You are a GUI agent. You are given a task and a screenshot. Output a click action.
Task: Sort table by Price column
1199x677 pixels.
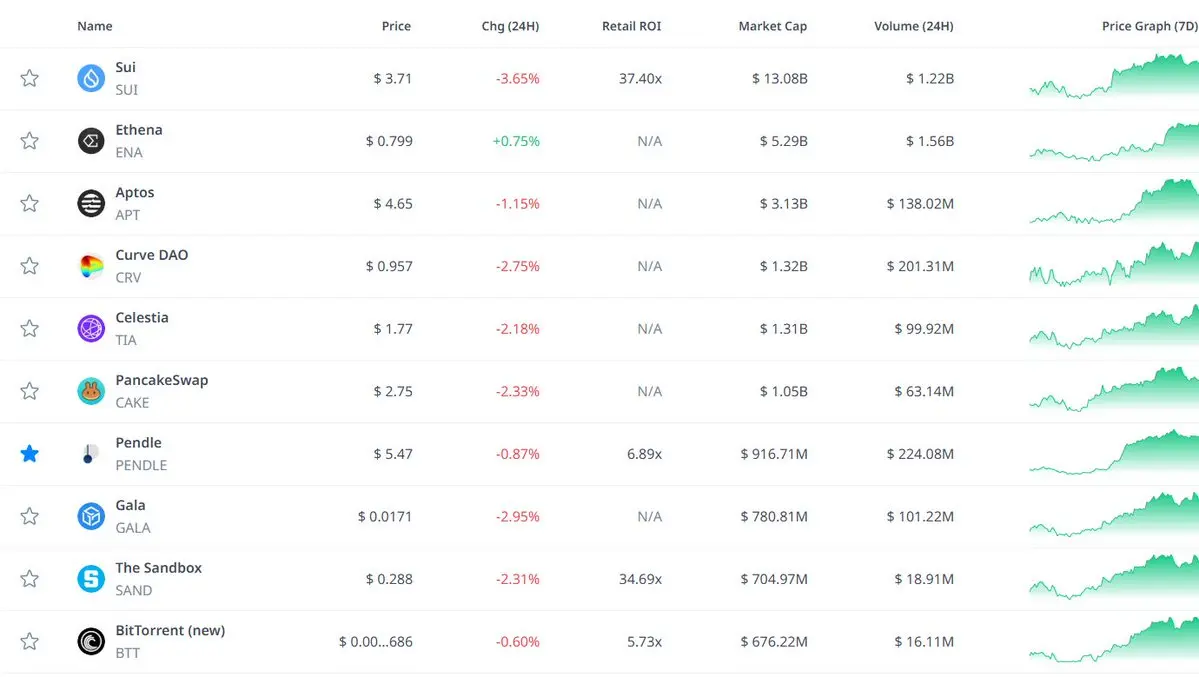(x=396, y=26)
